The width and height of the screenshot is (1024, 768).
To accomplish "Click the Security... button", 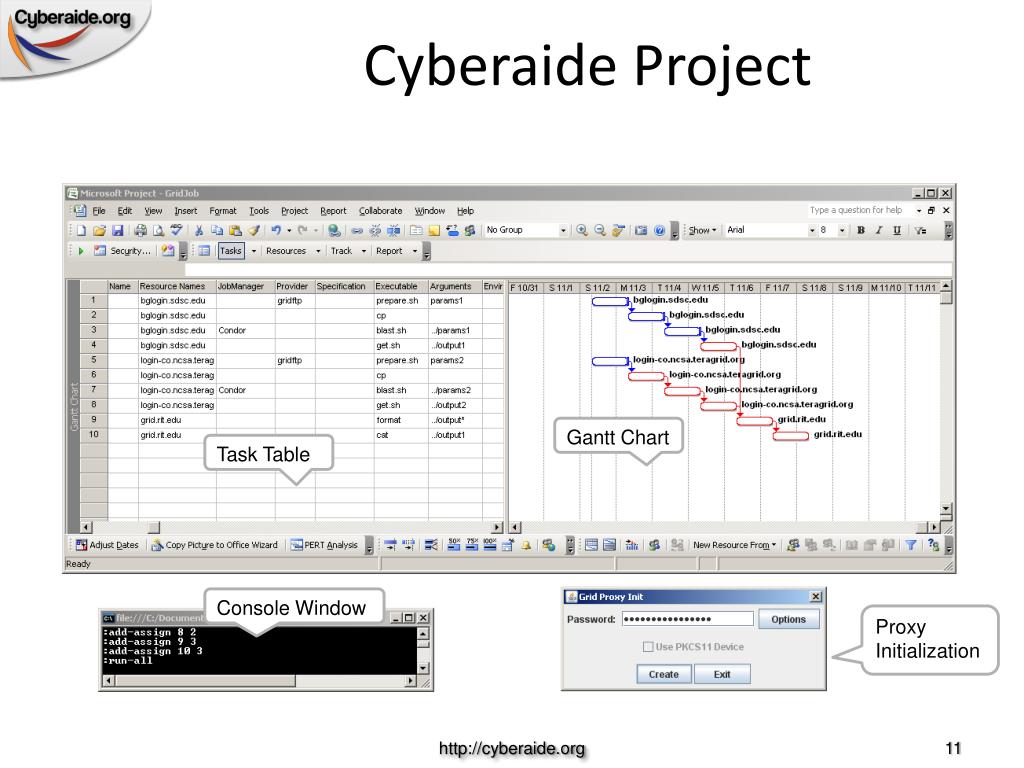I will [122, 251].
